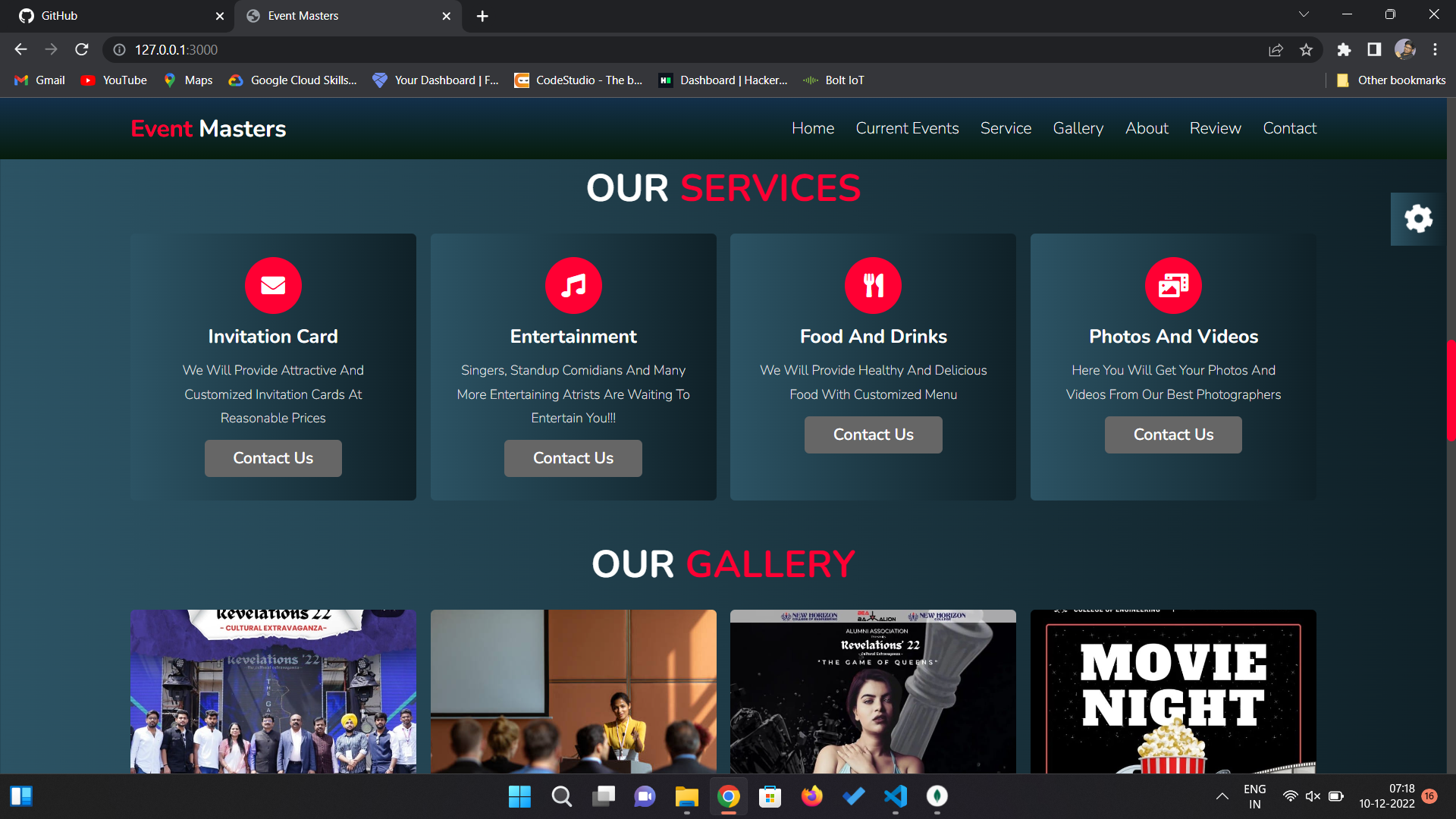Share this page via address bar icon
The height and width of the screenshot is (819, 1456).
click(1276, 50)
